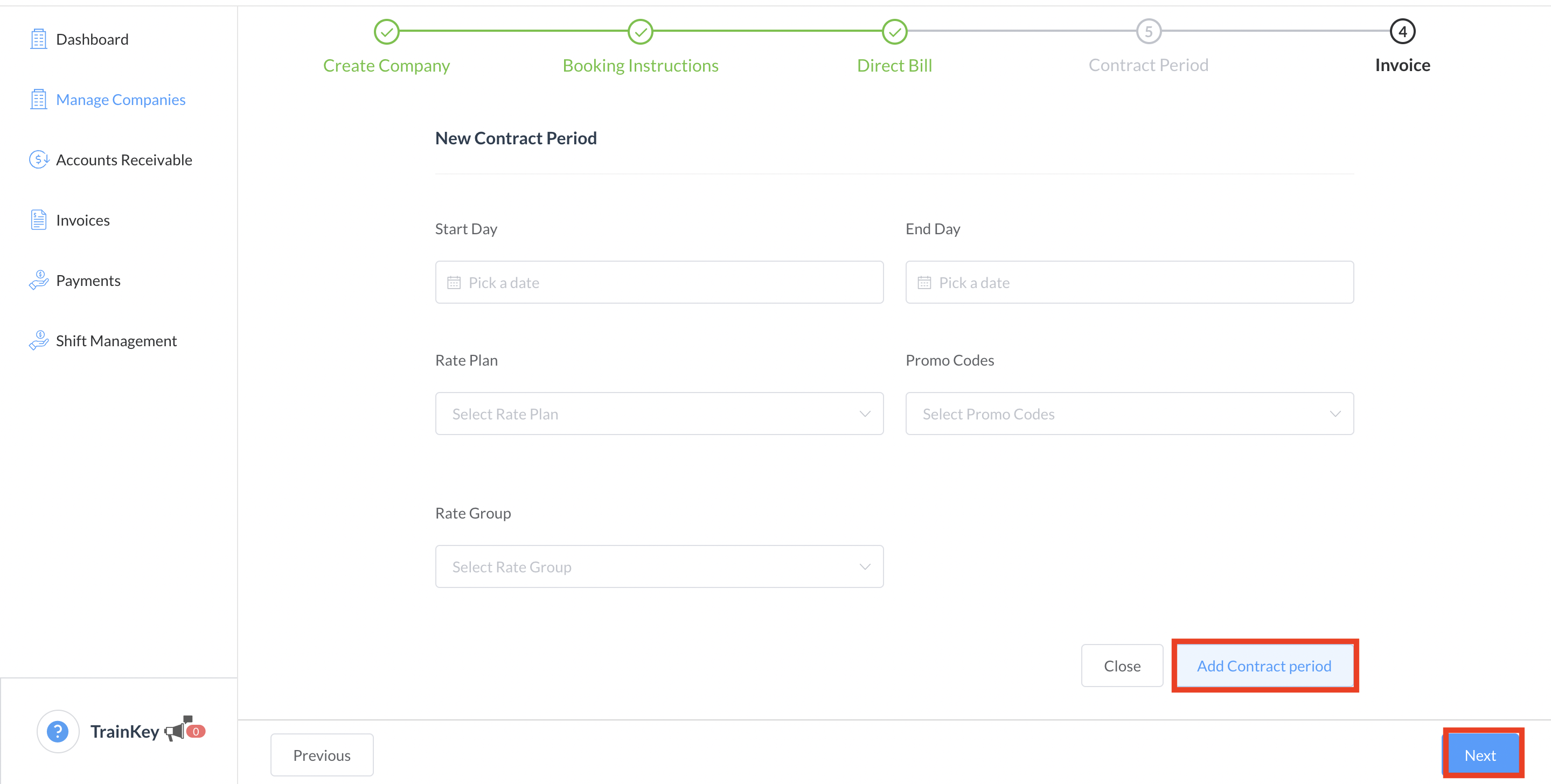Click the Shift Management icon
Image resolution: width=1551 pixels, height=784 pixels.
click(x=39, y=340)
